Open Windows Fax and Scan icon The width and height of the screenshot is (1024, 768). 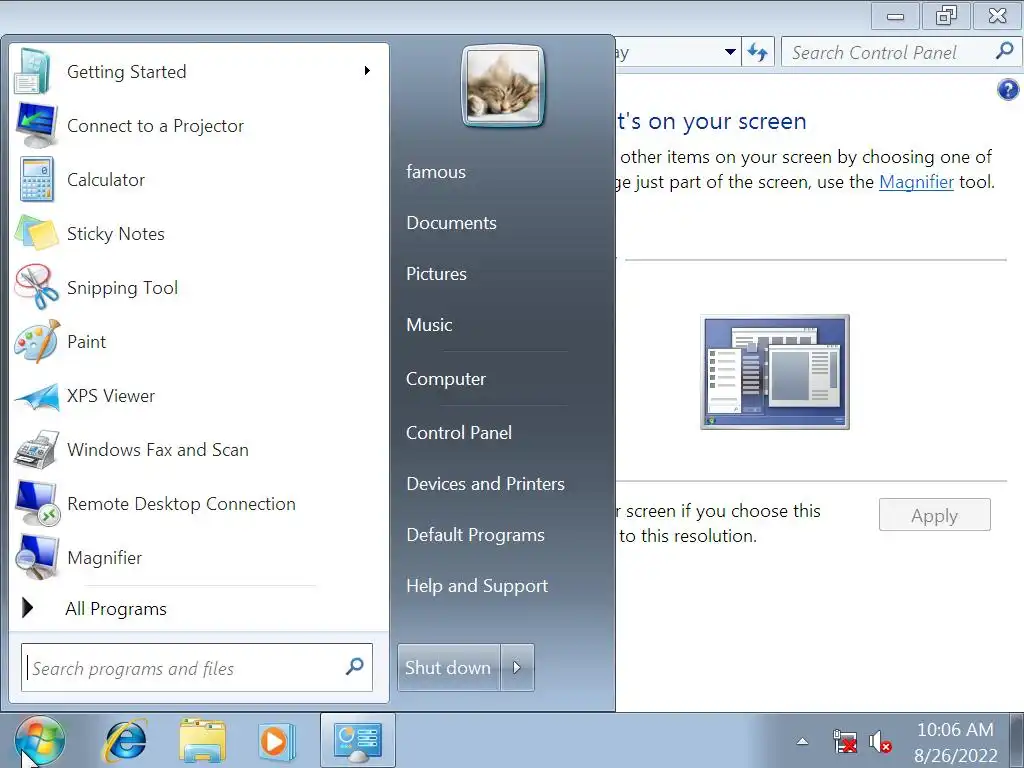point(37,449)
